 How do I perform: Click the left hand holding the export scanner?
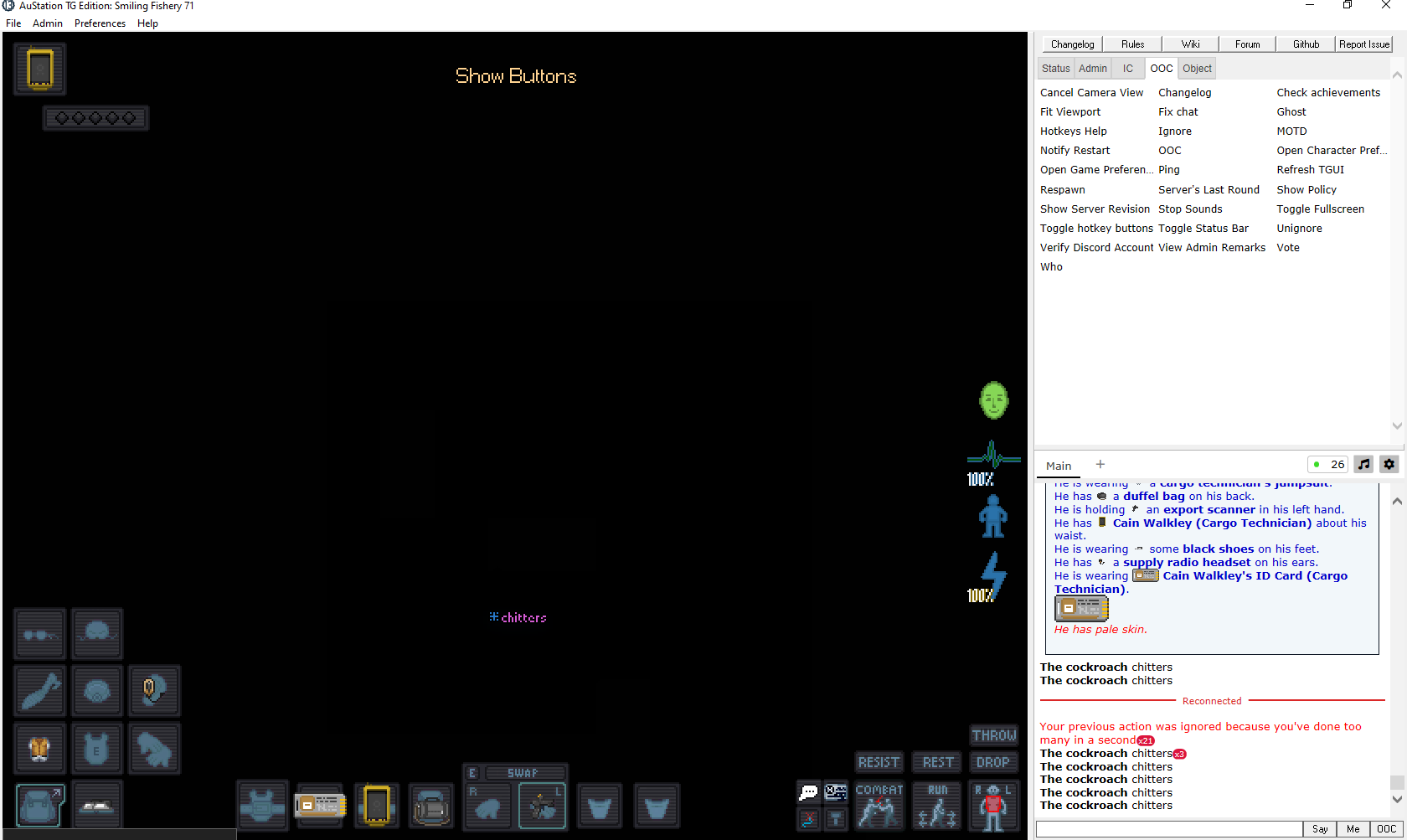(542, 806)
